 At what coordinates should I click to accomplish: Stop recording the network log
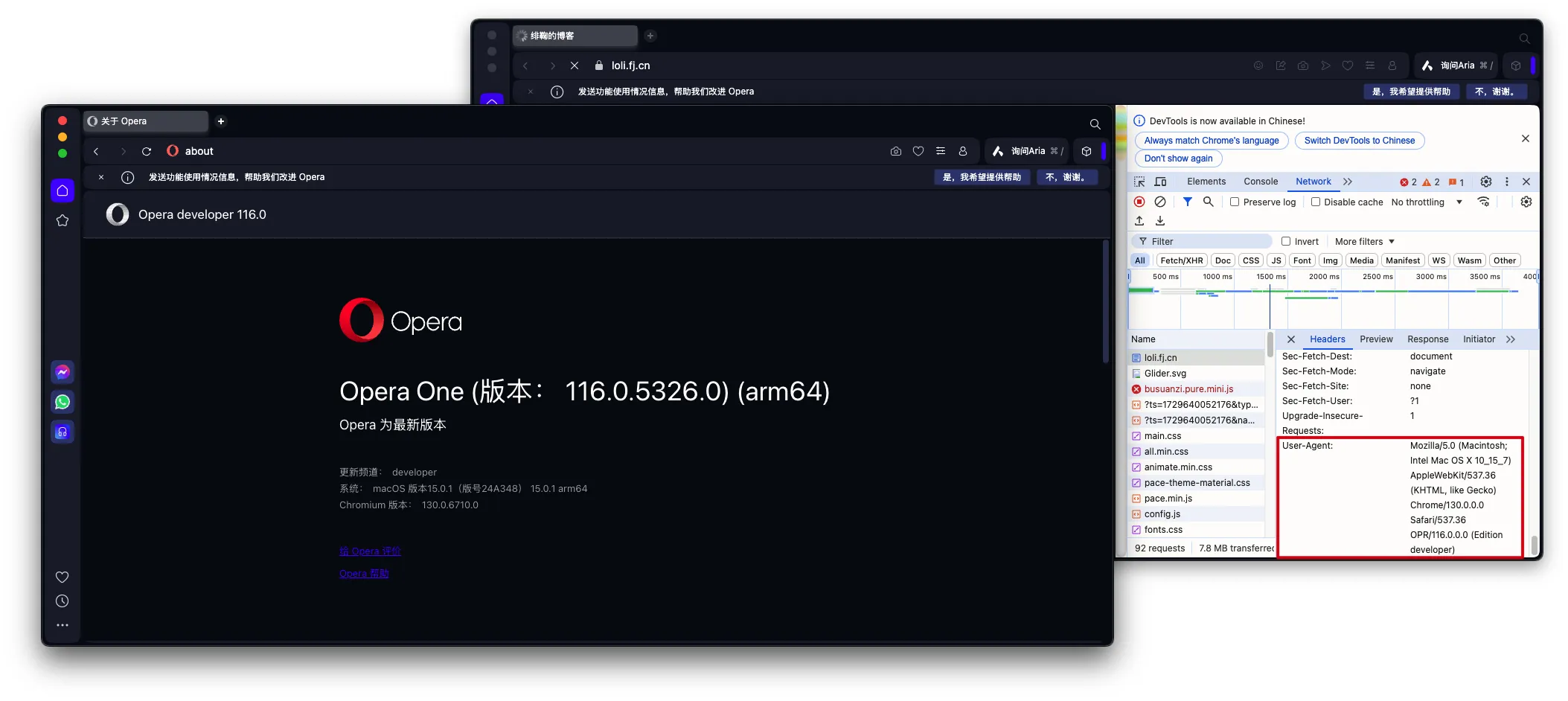pyautogui.click(x=1139, y=202)
